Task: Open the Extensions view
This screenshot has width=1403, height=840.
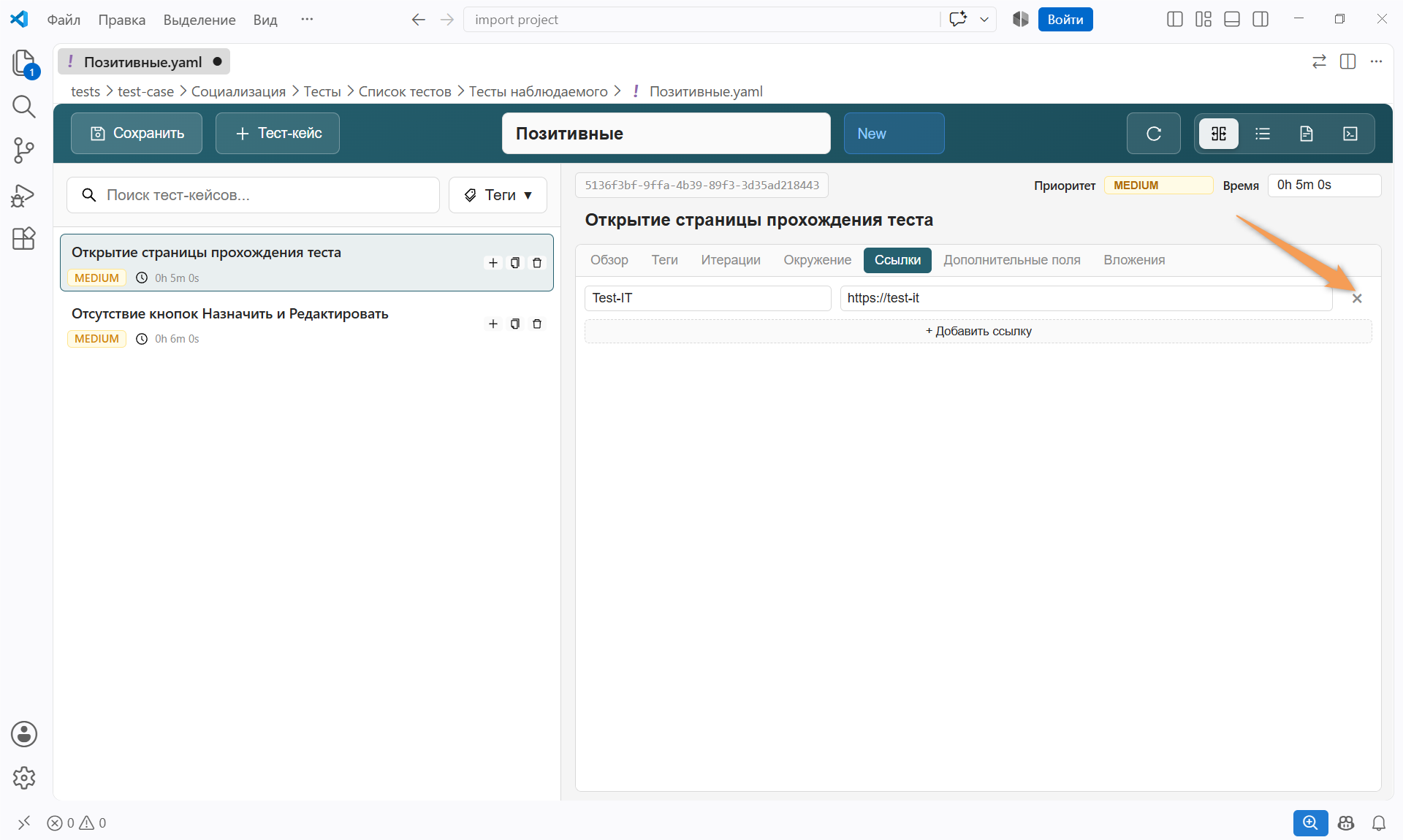Action: 24,239
